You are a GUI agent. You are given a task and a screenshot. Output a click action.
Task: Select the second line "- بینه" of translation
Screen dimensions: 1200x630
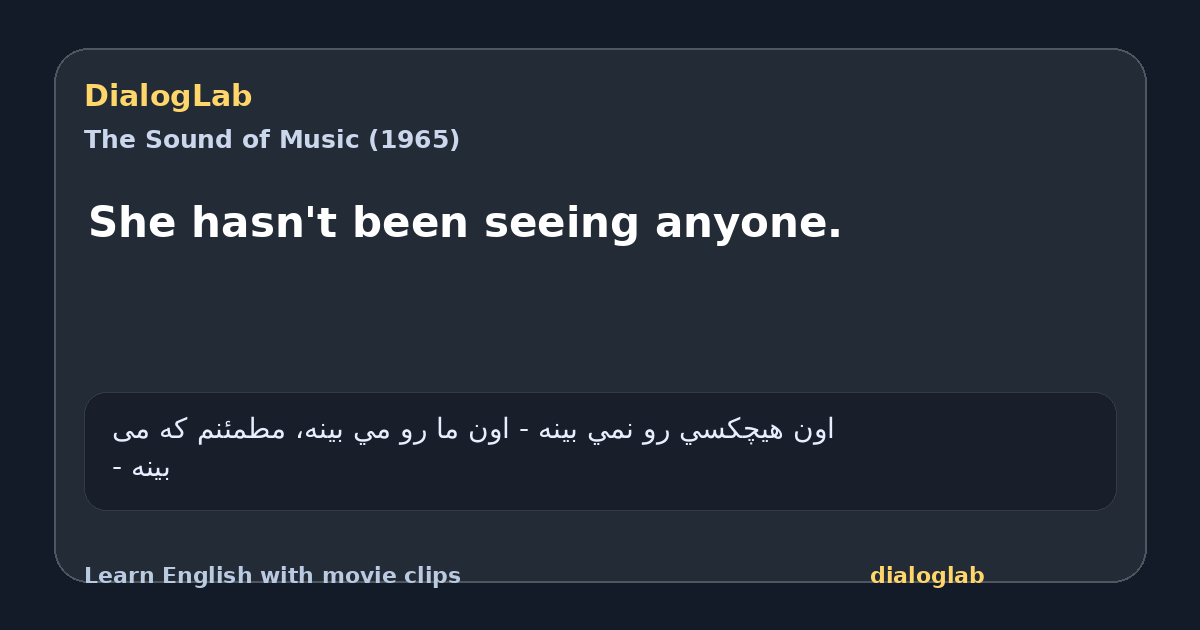click(141, 468)
